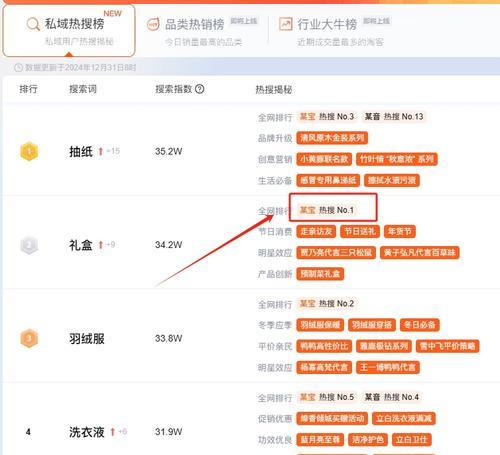Select the search term 洗衣液
This screenshot has height=455, width=500.
tap(87, 432)
